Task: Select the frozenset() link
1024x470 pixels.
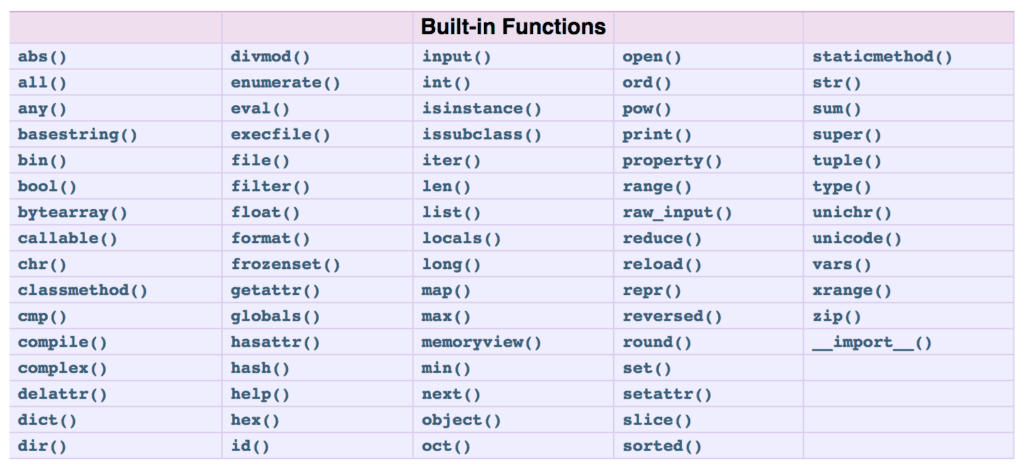Action: click(x=285, y=265)
